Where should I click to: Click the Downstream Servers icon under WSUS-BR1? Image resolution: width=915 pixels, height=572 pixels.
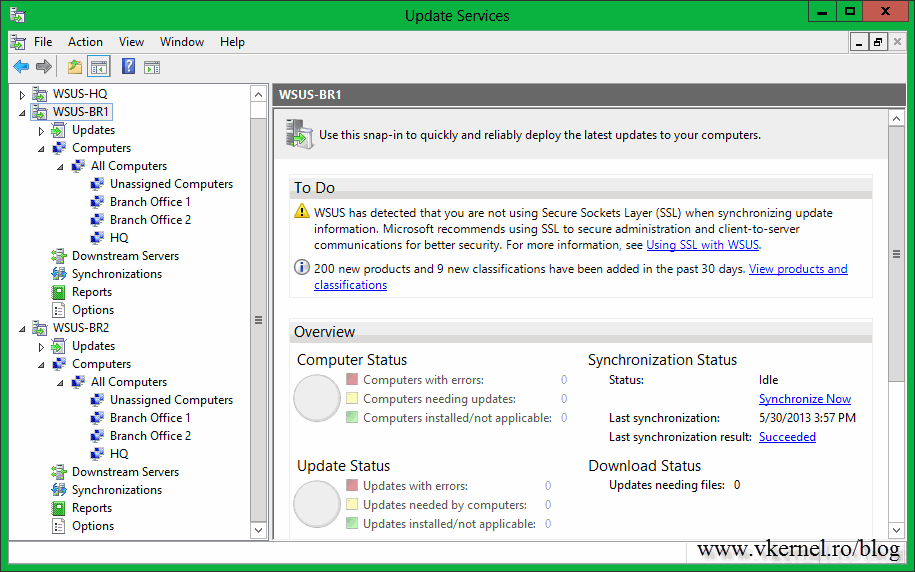tap(58, 256)
